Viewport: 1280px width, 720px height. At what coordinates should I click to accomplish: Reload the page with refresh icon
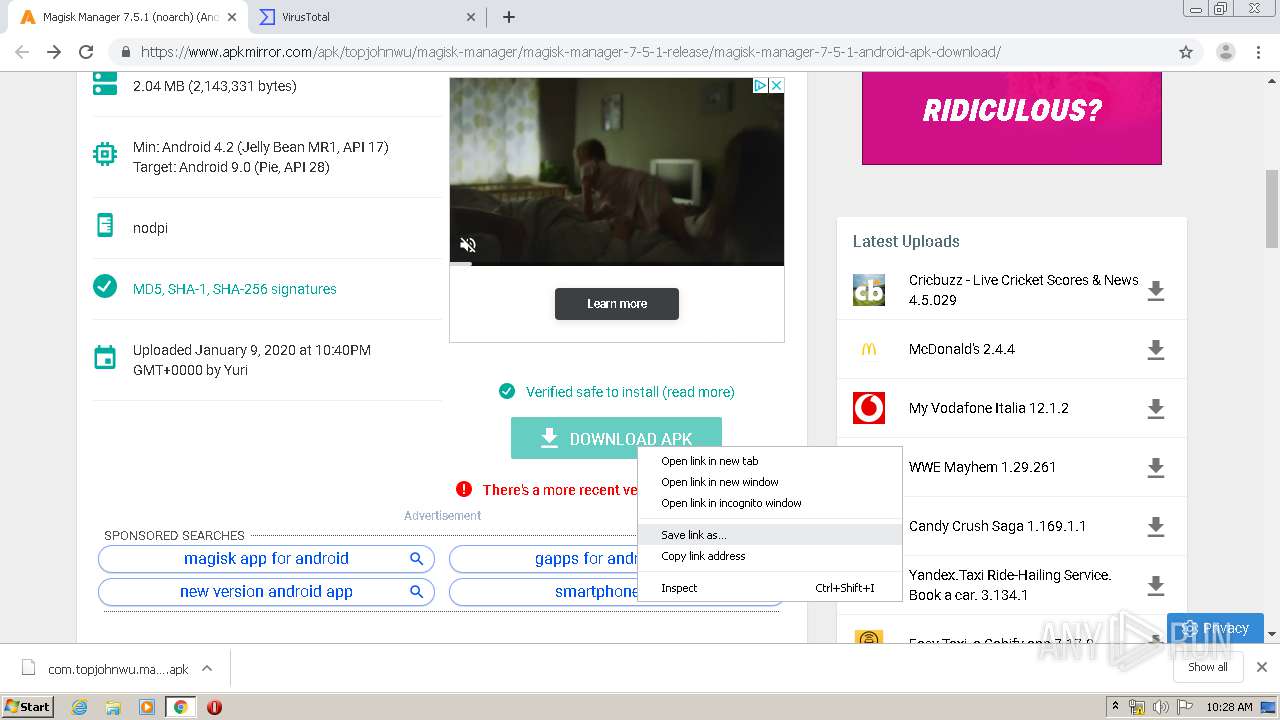[86, 52]
